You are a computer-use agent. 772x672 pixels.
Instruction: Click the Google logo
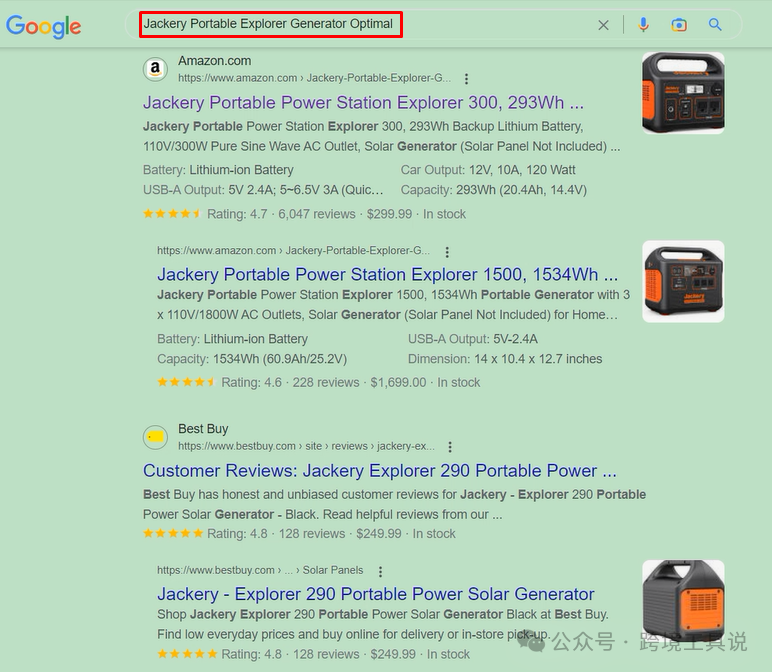point(43,26)
